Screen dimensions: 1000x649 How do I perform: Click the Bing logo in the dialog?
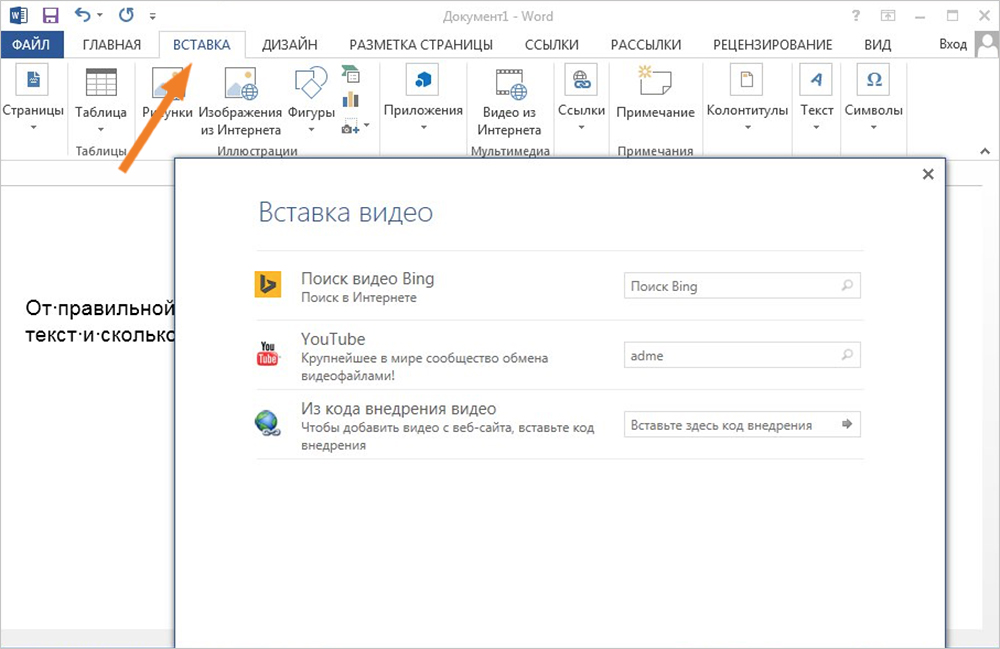(268, 284)
